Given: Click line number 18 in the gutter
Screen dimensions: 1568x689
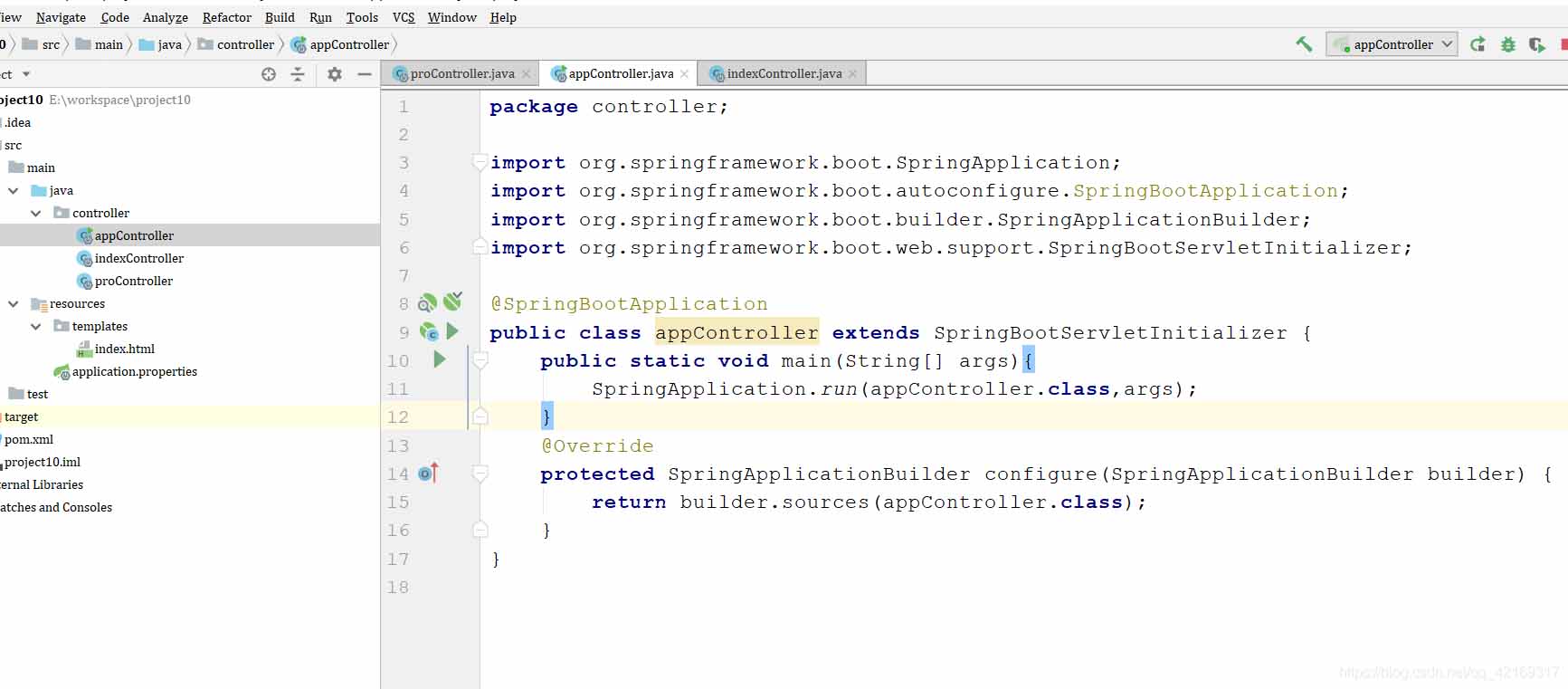Looking at the screenshot, I should pyautogui.click(x=398, y=587).
